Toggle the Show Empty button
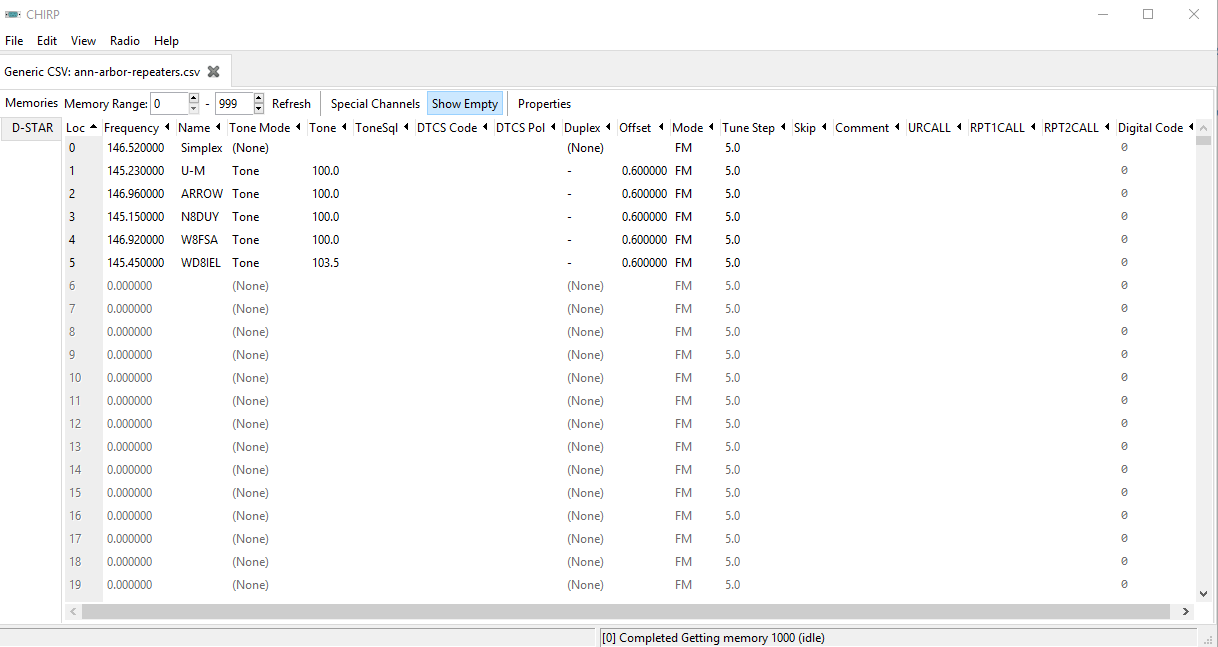The height and width of the screenshot is (647, 1218). coord(464,103)
